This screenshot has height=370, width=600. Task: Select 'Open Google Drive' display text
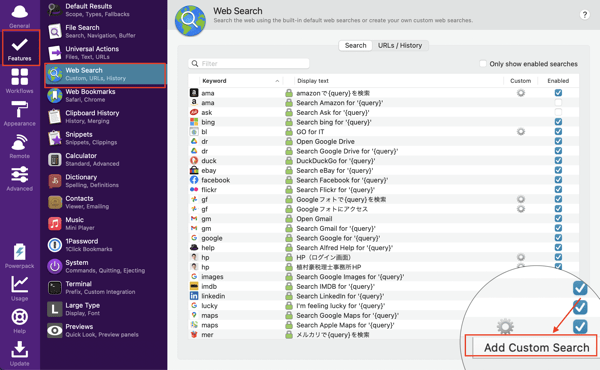[x=325, y=141]
